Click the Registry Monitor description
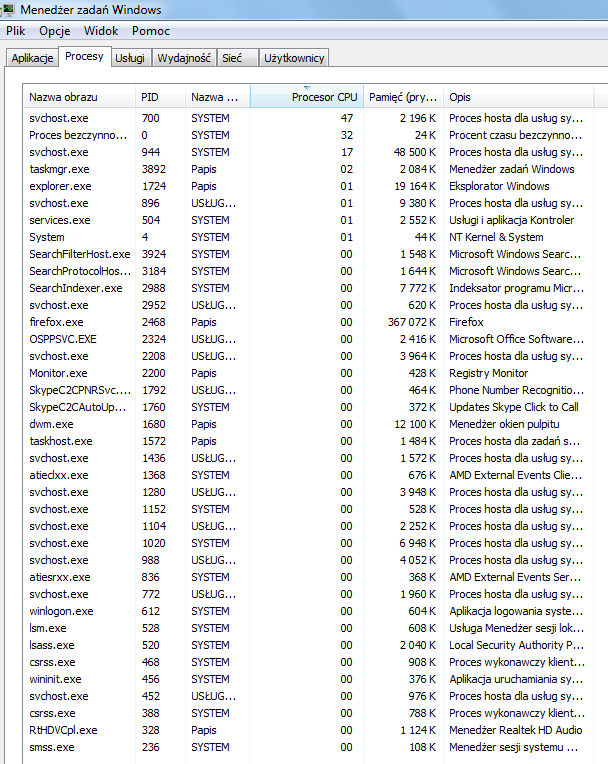608x764 pixels. point(489,373)
